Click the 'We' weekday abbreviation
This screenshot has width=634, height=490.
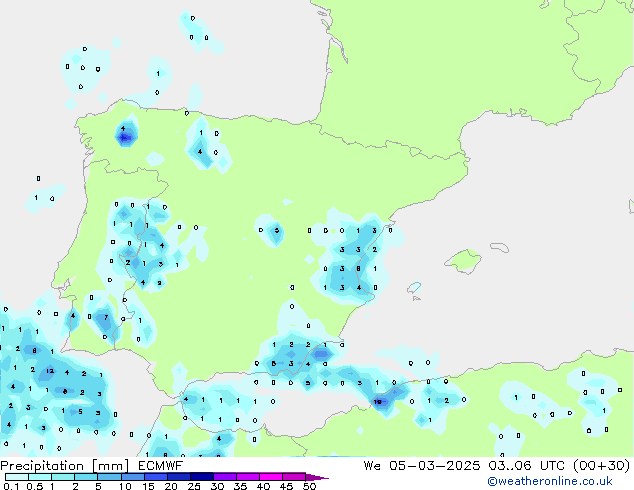pyautogui.click(x=372, y=466)
